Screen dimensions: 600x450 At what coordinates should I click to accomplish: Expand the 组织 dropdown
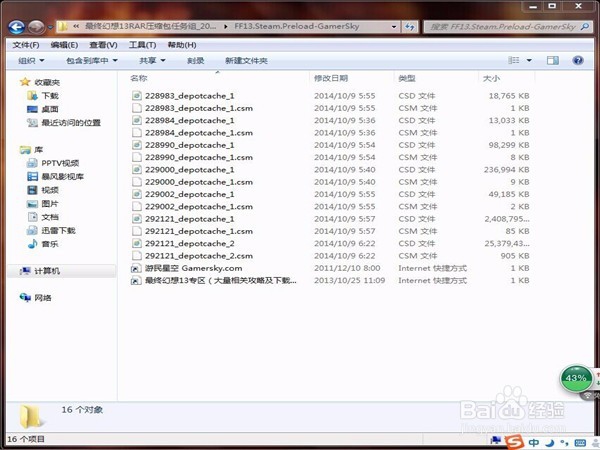coord(31,60)
